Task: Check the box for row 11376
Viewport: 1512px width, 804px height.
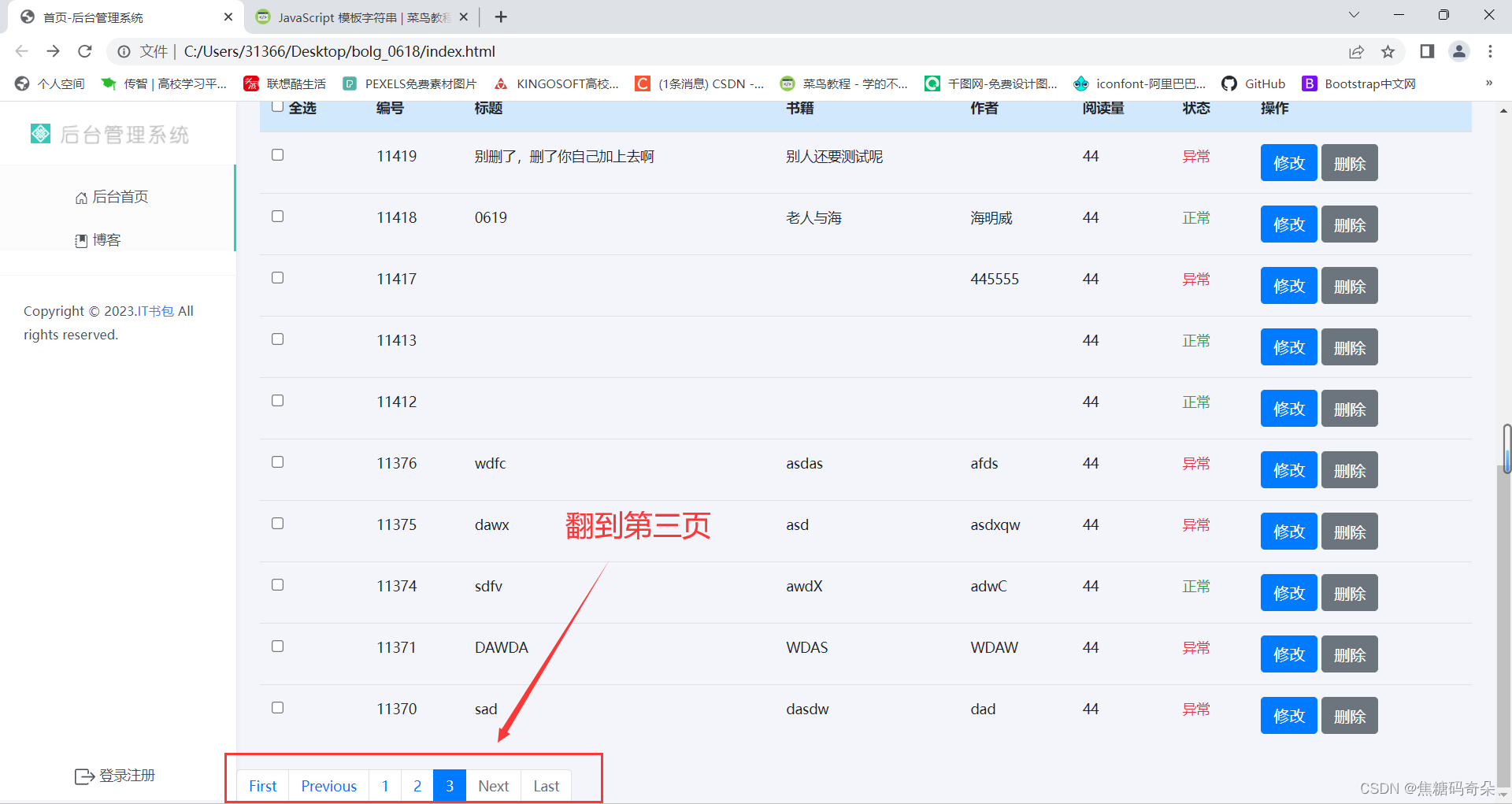Action: tap(277, 462)
